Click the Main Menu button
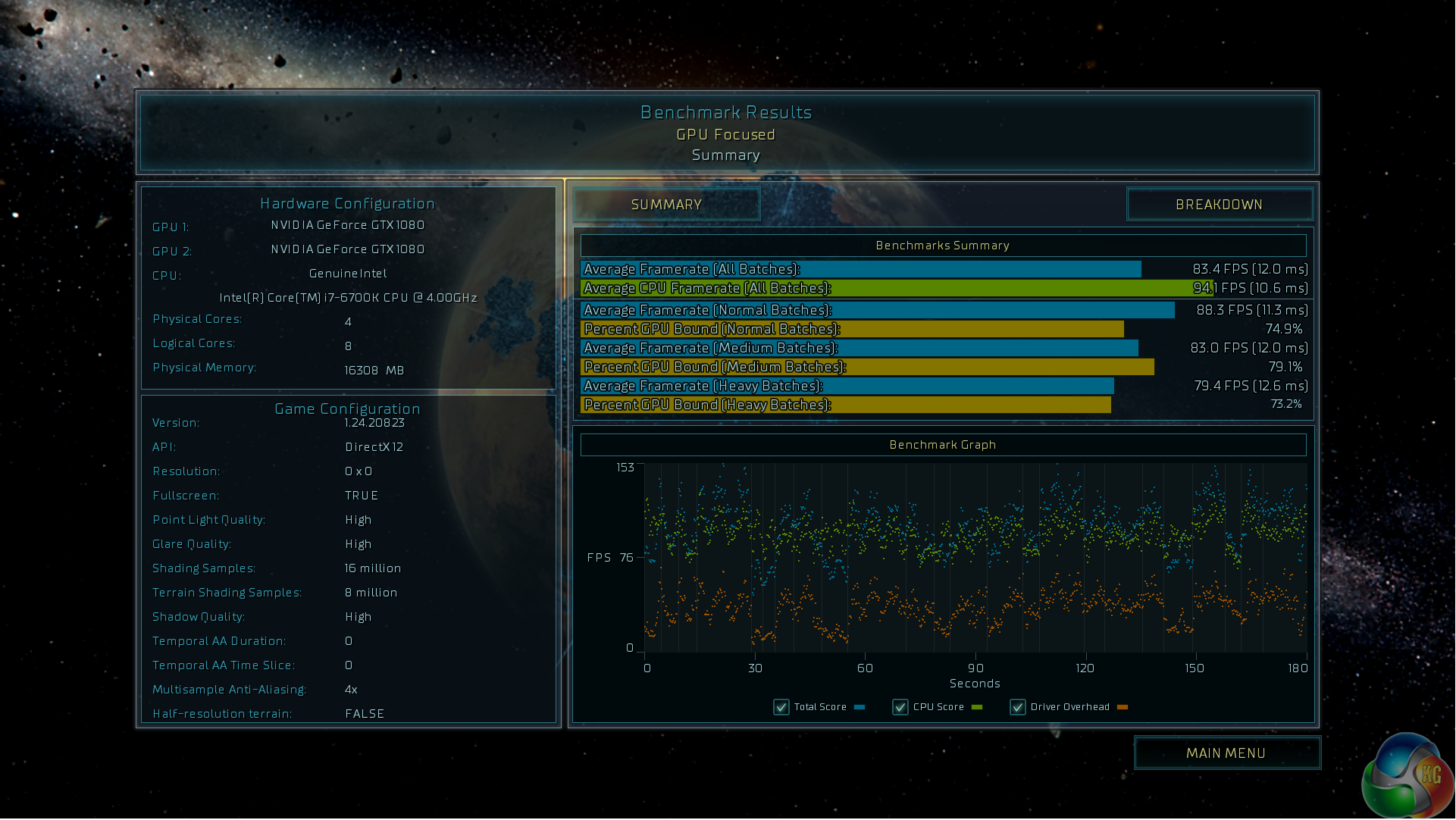The height and width of the screenshot is (820, 1456). 1226,753
